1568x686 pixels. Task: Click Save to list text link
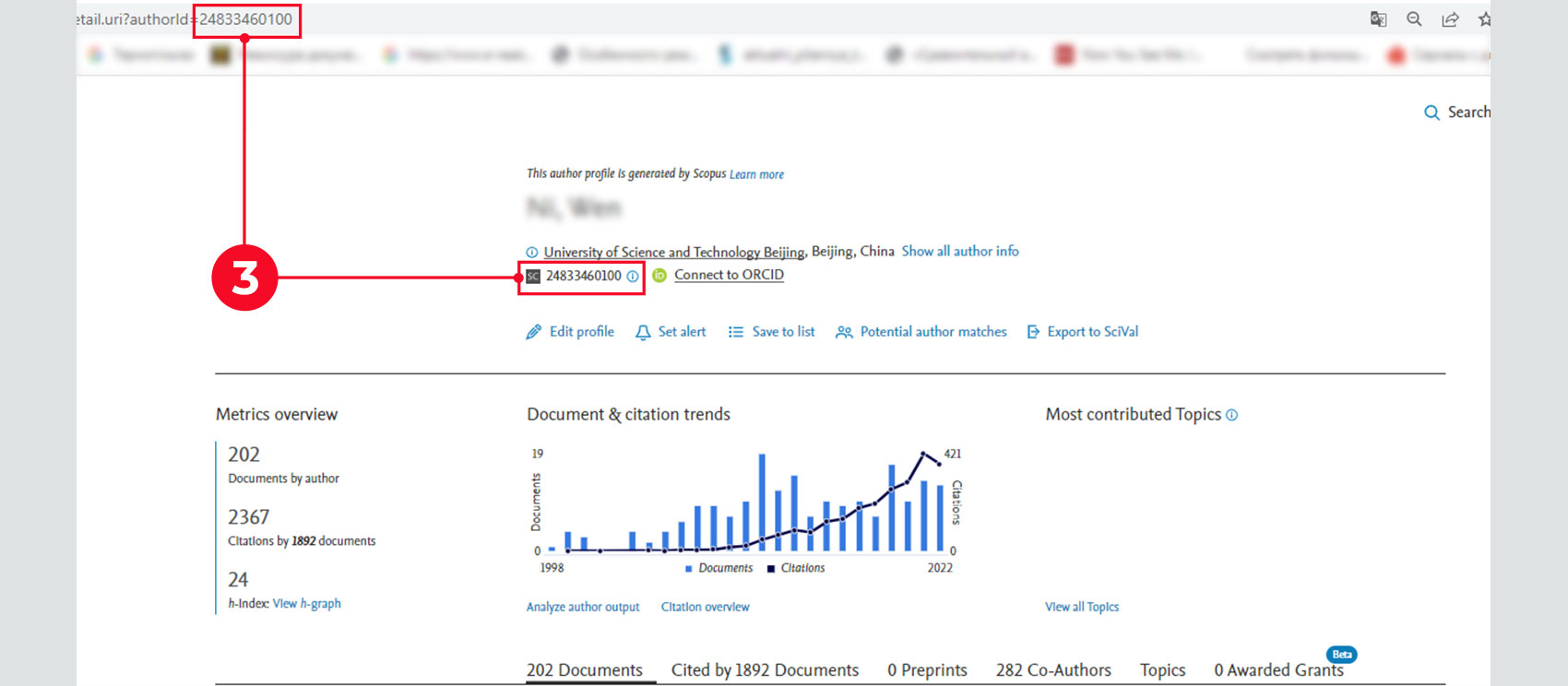(783, 332)
